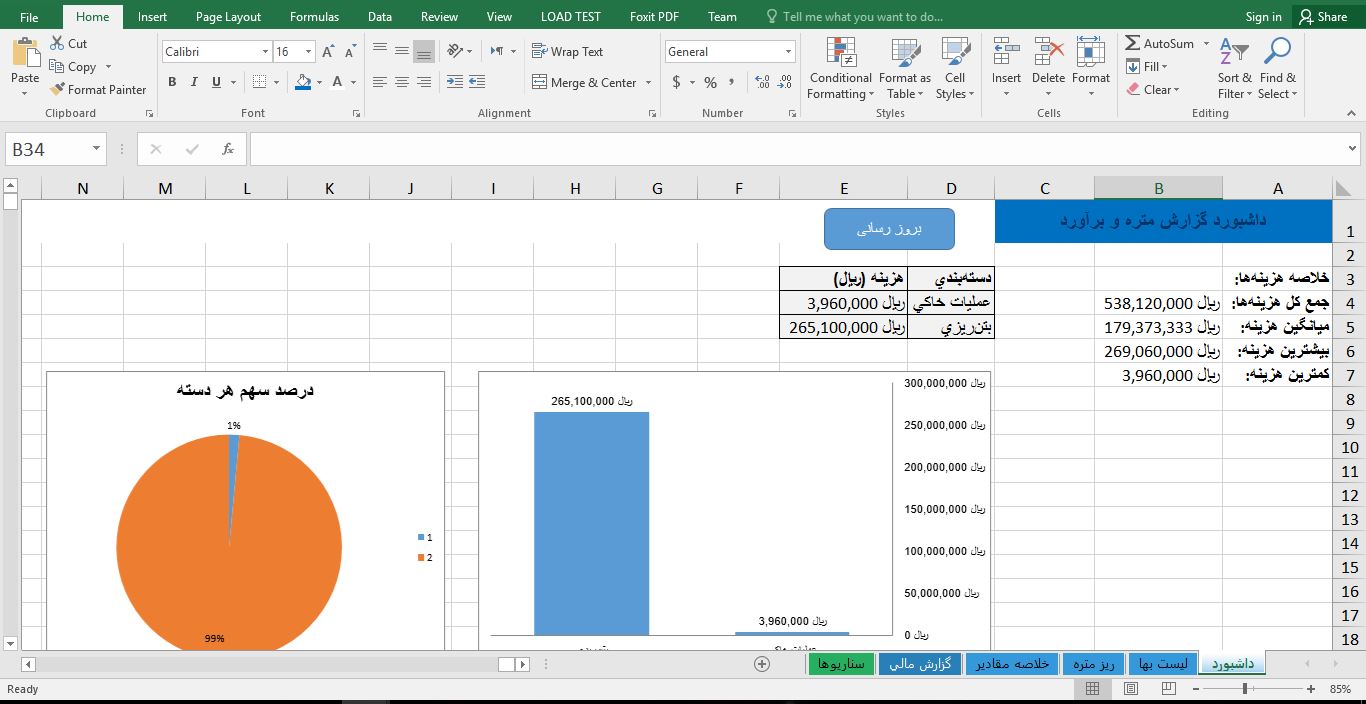This screenshot has height=704, width=1366.
Task: Open the File tab
Action: coord(29,16)
